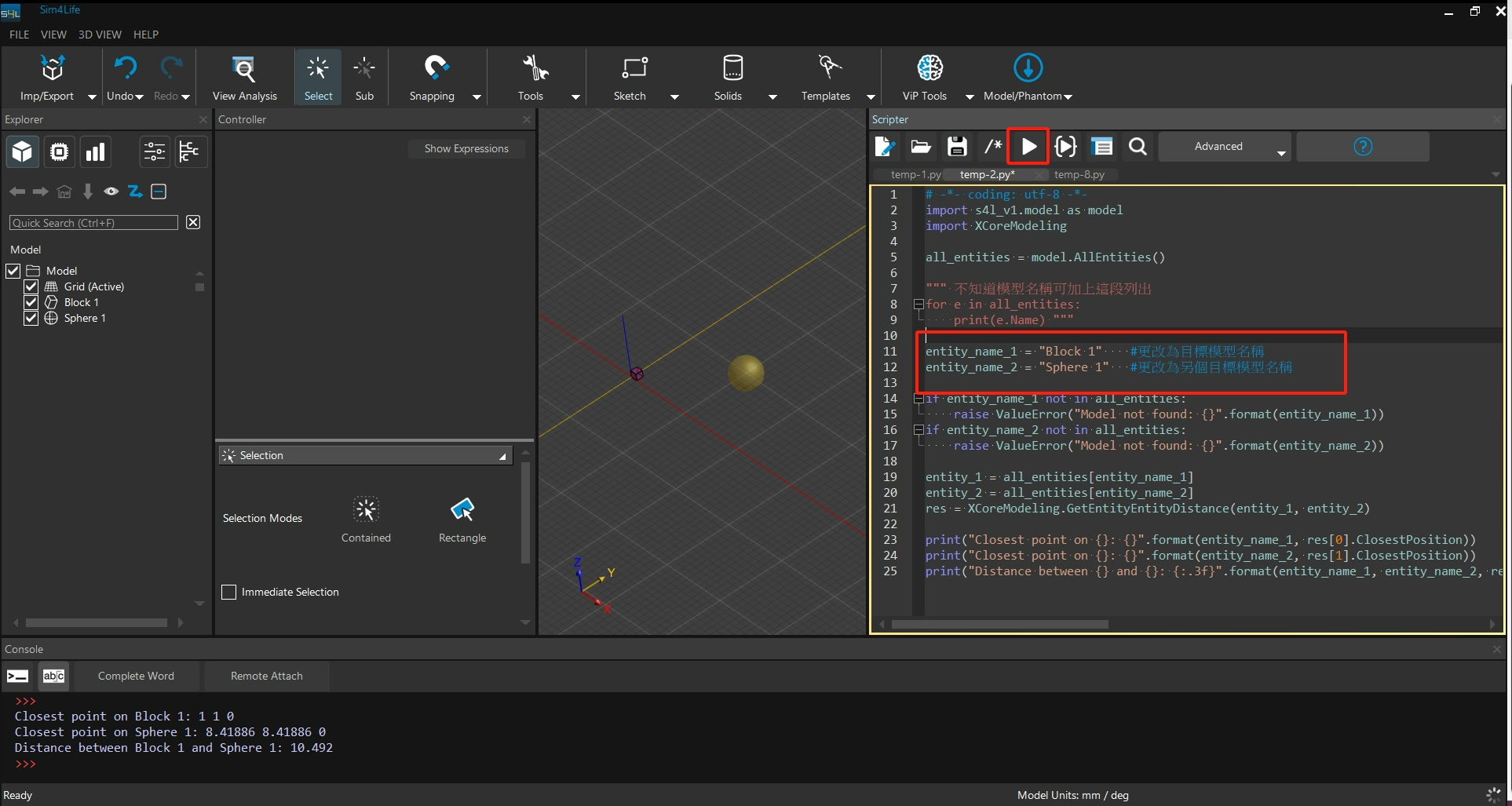This screenshot has height=806, width=1512.
Task: Click the Undo icon in the toolbar
Action: pos(124,69)
